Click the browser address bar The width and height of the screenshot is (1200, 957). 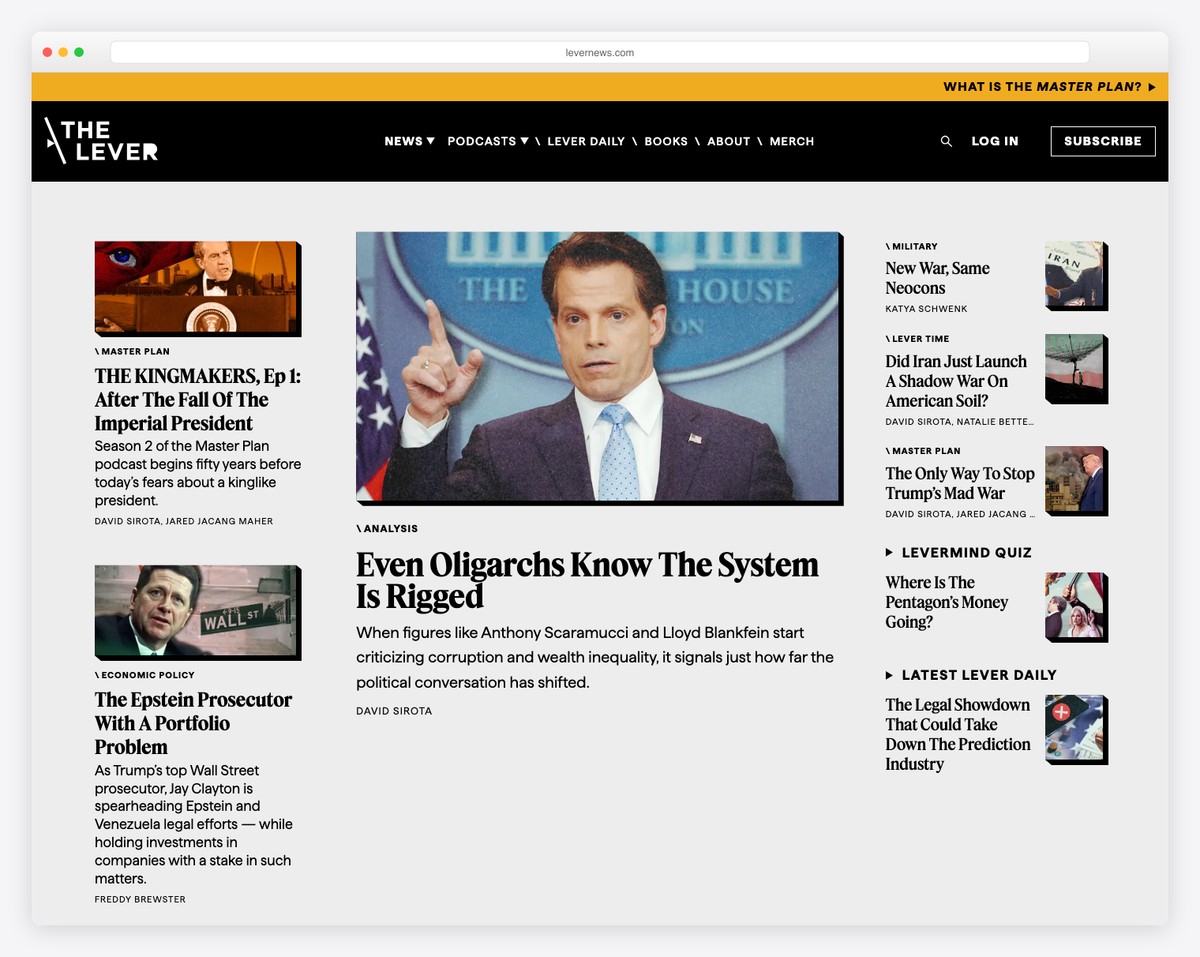tap(599, 53)
